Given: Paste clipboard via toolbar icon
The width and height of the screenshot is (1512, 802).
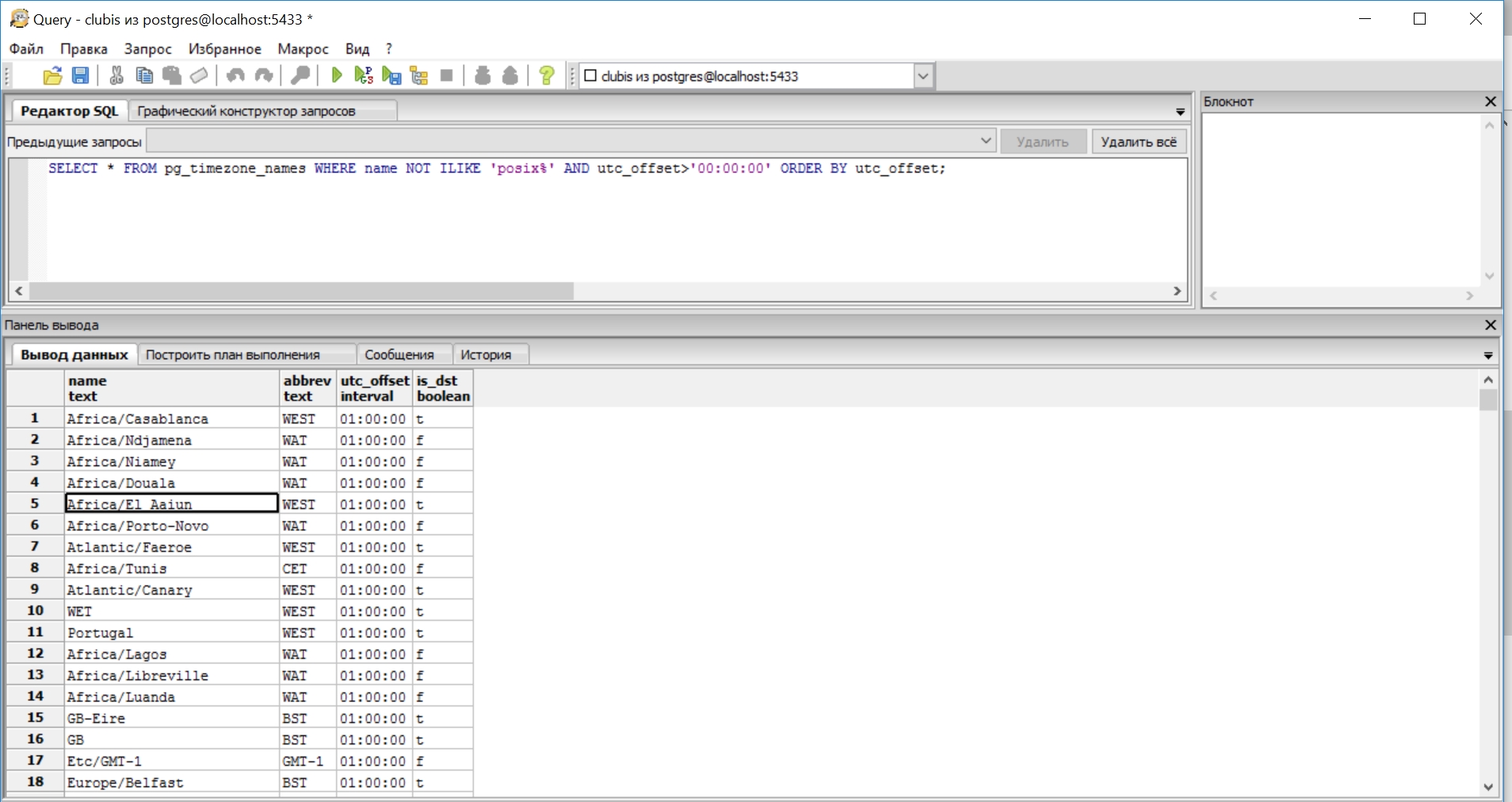Looking at the screenshot, I should [x=171, y=76].
